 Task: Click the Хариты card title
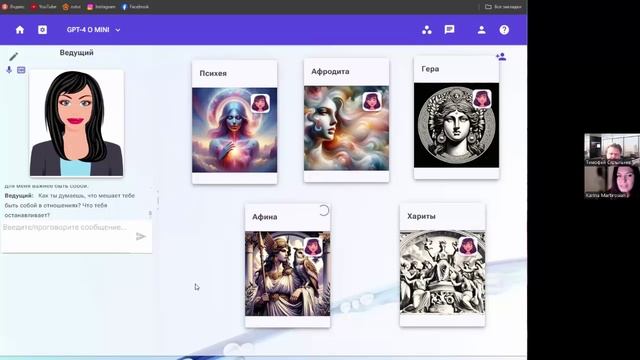[421, 216]
